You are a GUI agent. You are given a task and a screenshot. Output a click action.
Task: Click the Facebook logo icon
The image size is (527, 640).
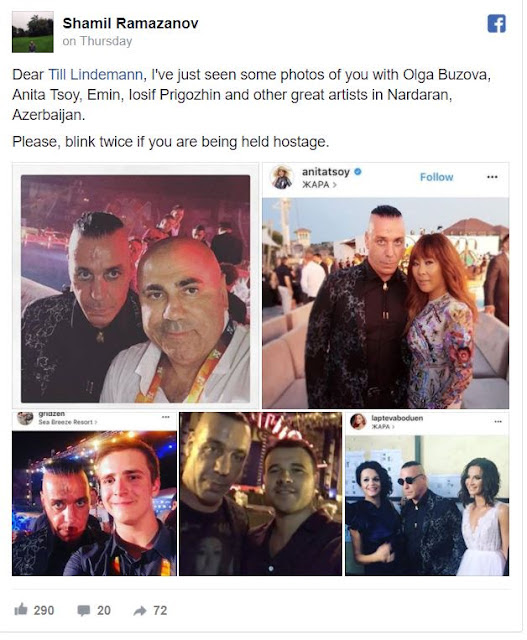[496, 23]
